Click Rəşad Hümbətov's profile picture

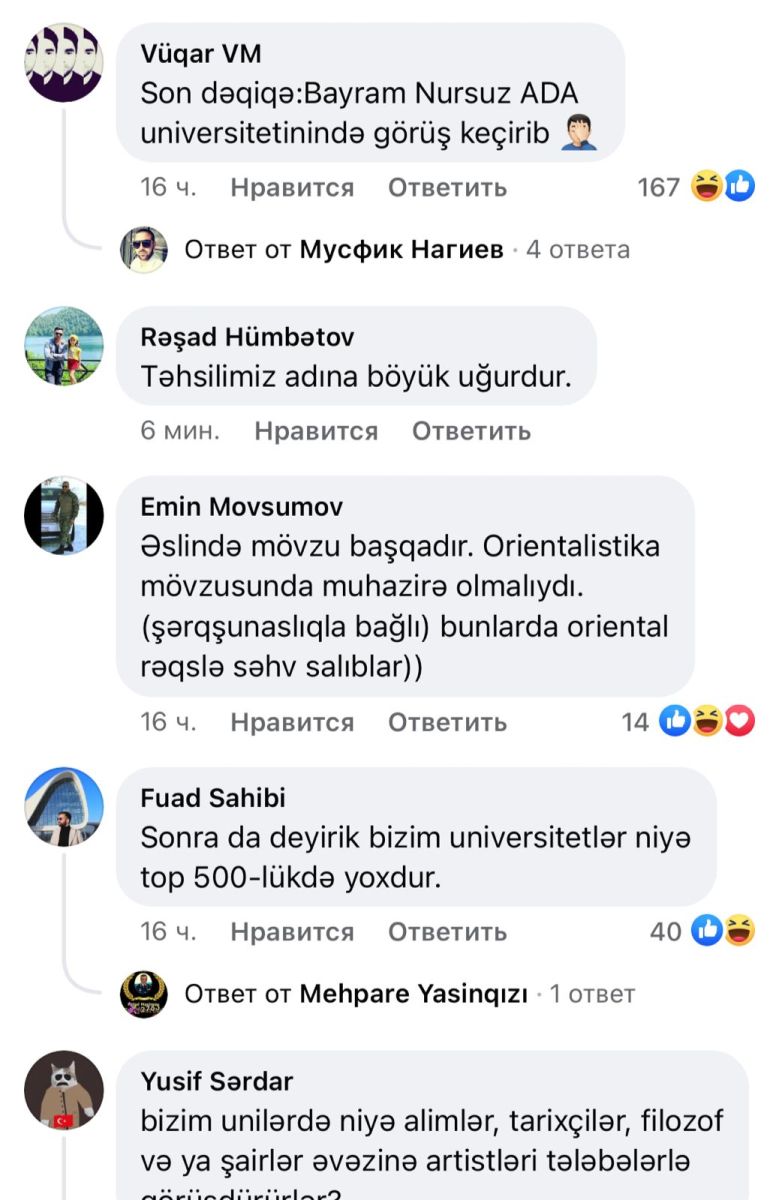pyautogui.click(x=64, y=346)
